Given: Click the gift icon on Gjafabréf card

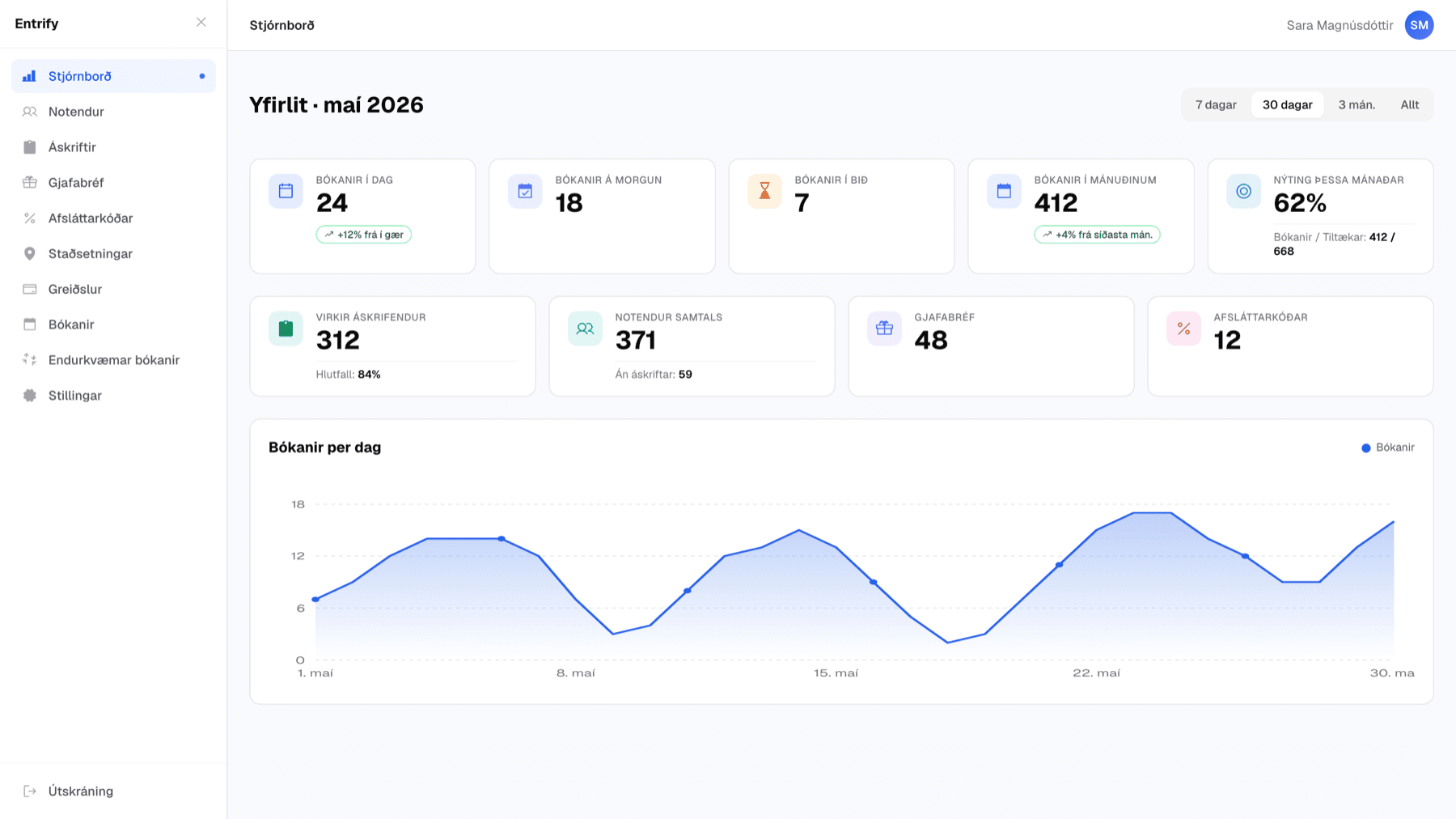Looking at the screenshot, I should pyautogui.click(x=884, y=329).
